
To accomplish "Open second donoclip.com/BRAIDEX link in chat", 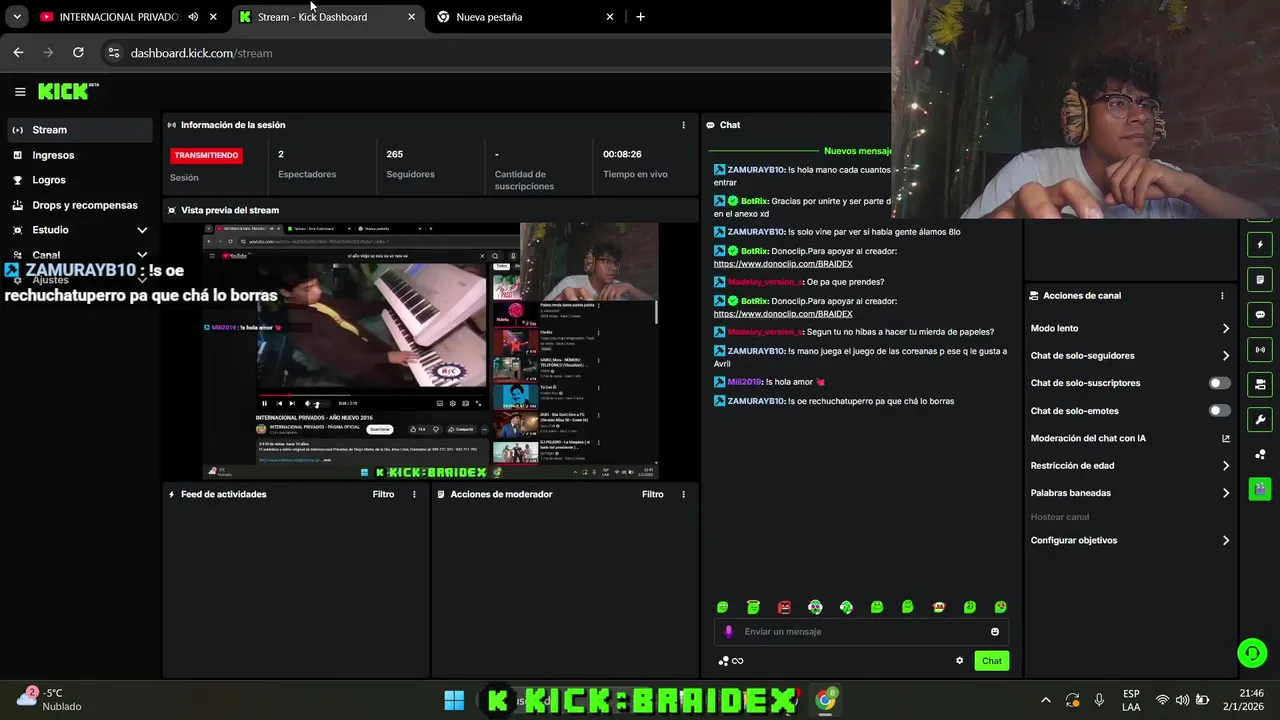I will click(783, 314).
